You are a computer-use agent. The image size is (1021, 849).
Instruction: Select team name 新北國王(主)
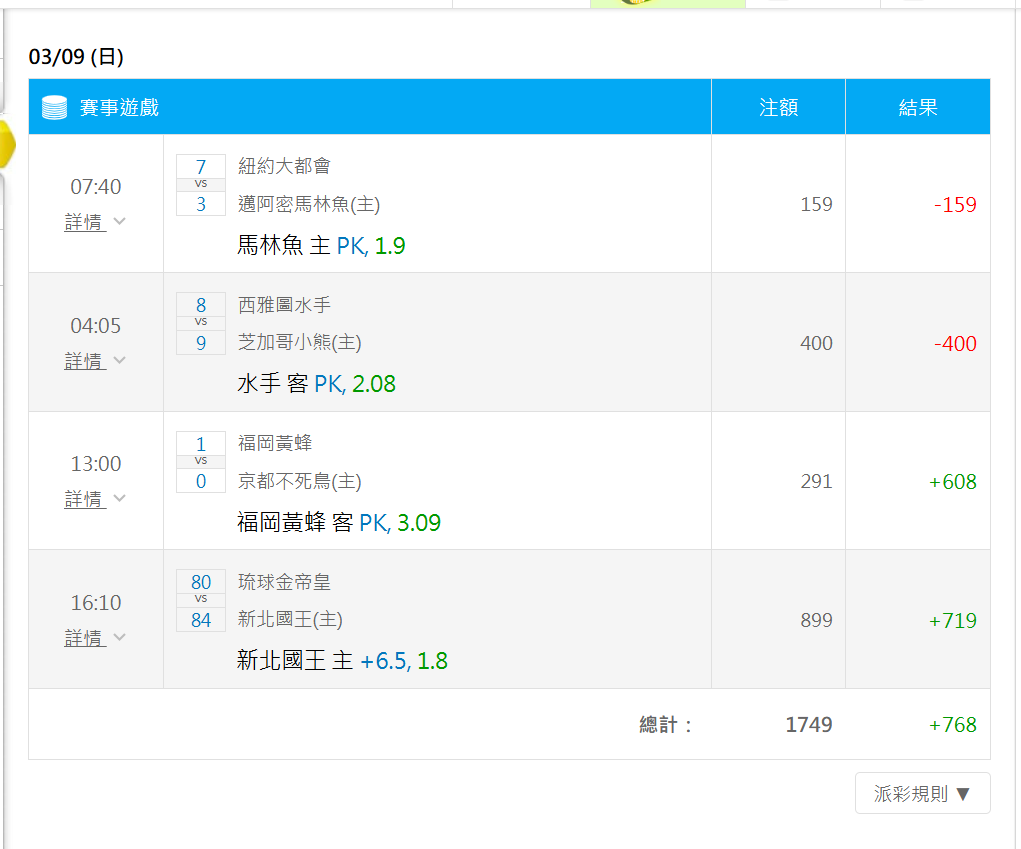pyautogui.click(x=290, y=619)
